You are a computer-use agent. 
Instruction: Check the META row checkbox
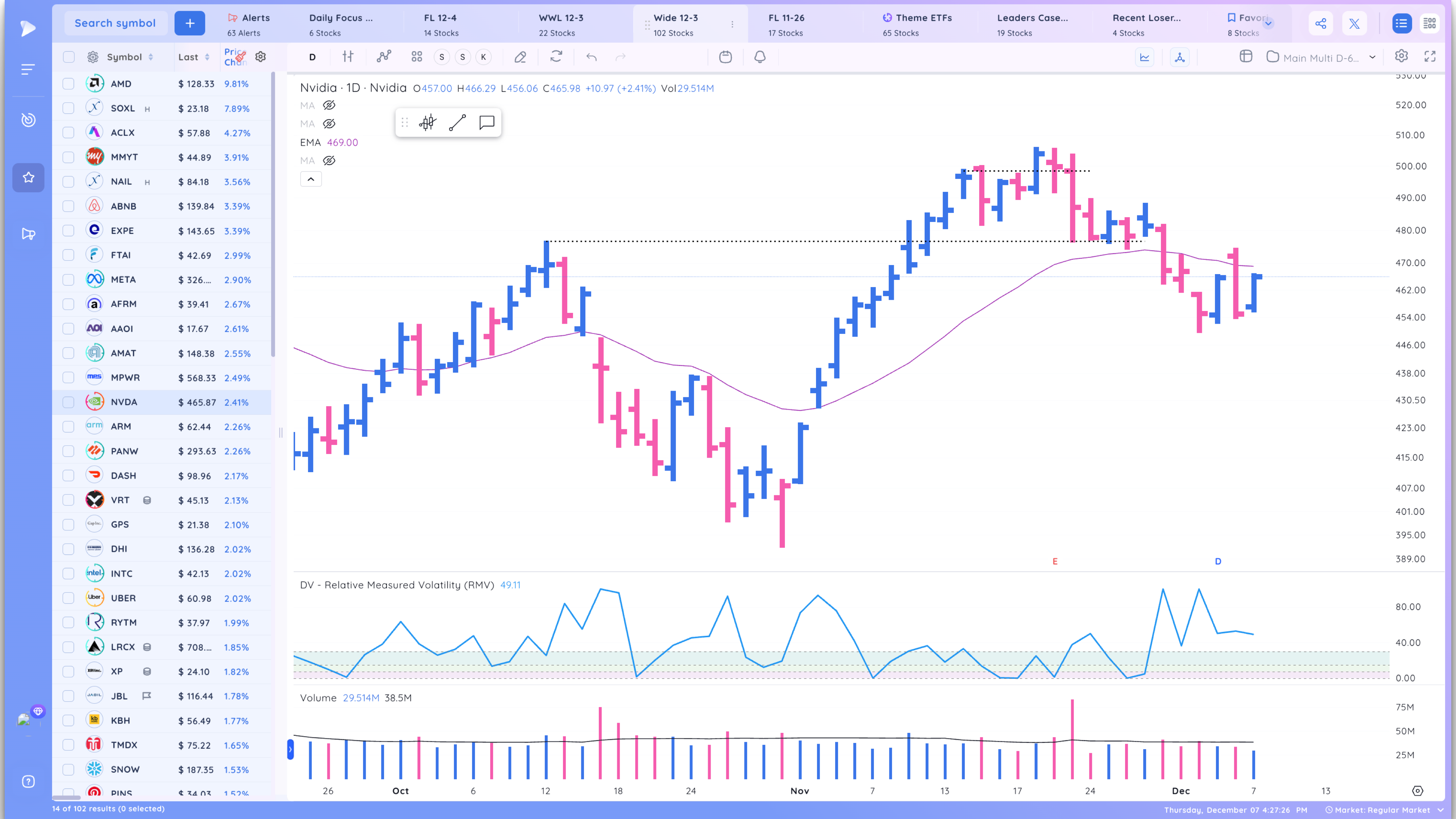coord(68,279)
